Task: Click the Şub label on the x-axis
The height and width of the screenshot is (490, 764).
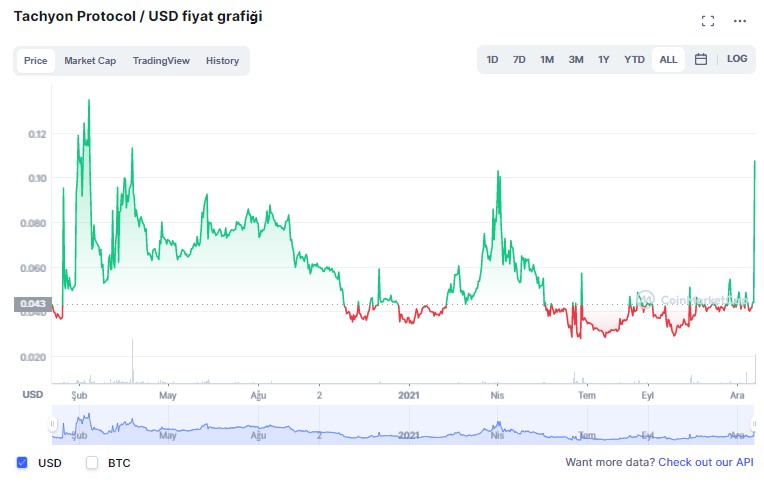Action: pyautogui.click(x=79, y=395)
